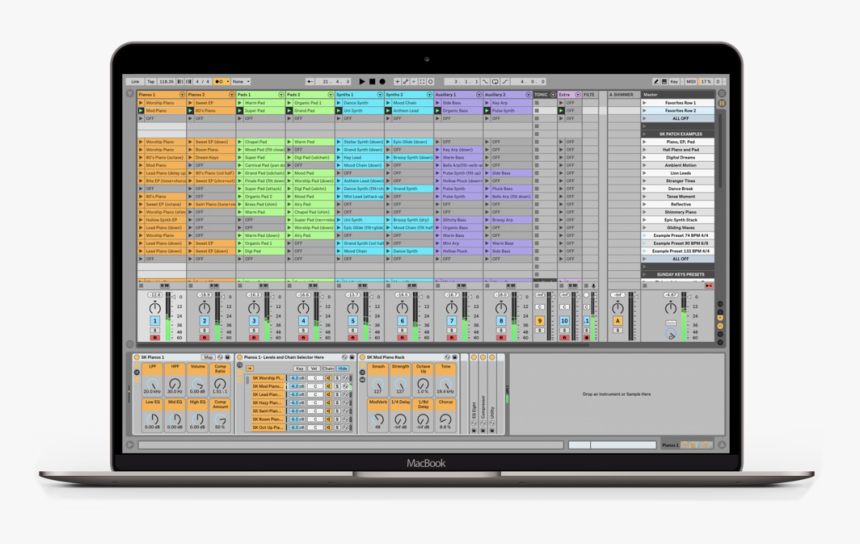The height and width of the screenshot is (544, 860).
Task: Click the Hide button in chain list
Action: 343,369
